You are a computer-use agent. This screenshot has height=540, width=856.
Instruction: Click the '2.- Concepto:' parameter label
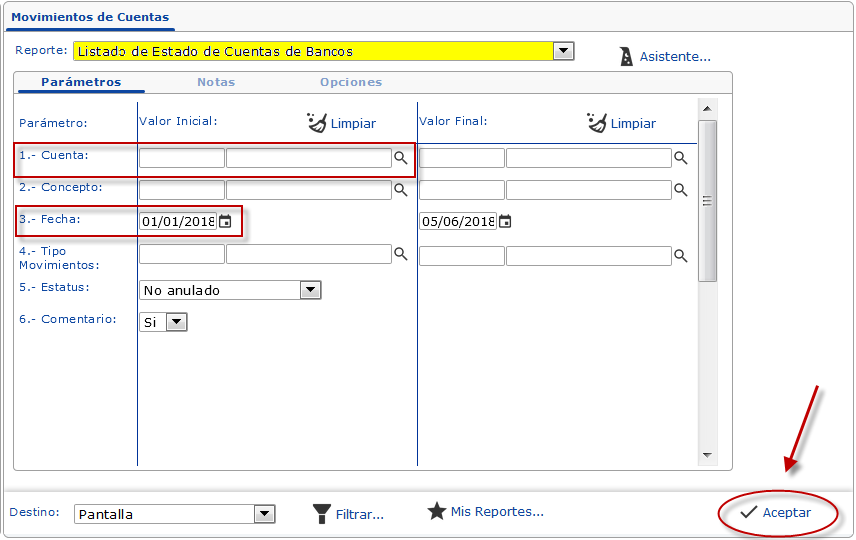click(61, 187)
